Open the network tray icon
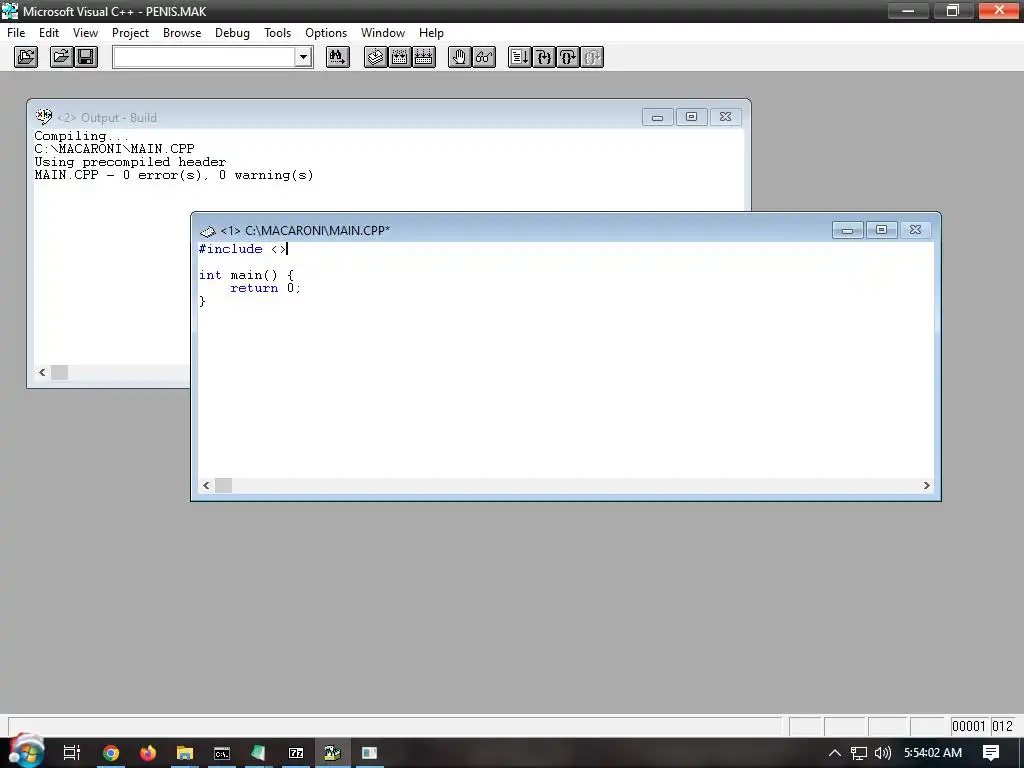 pos(859,753)
